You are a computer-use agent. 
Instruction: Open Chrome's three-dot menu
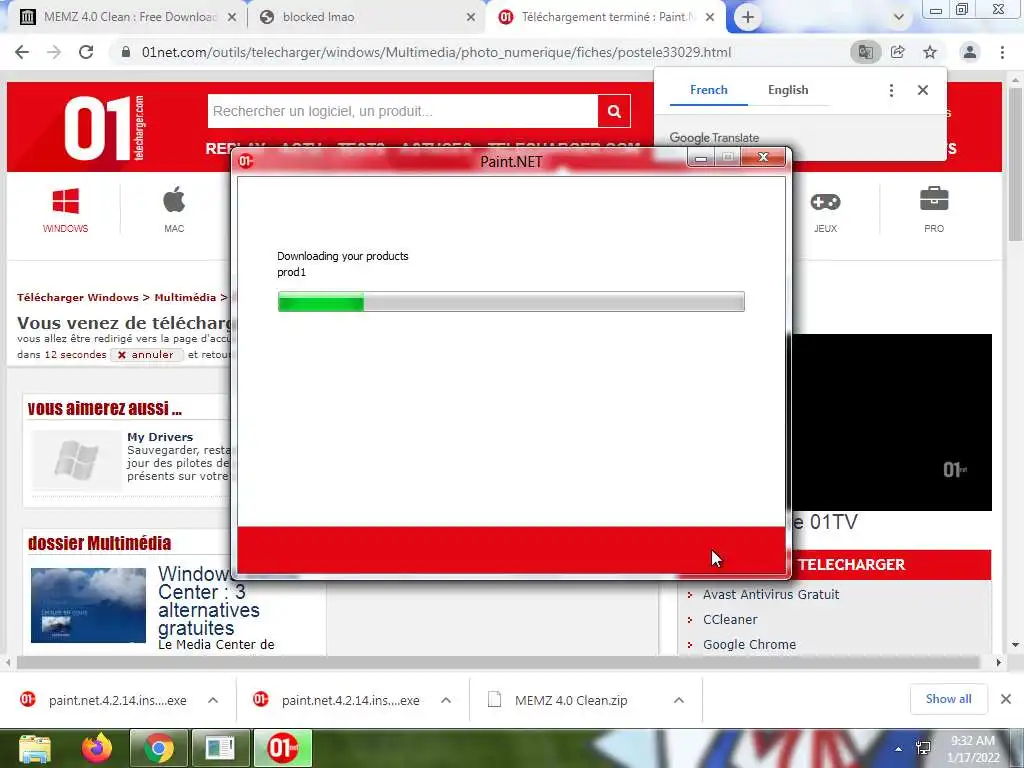[x=1002, y=52]
